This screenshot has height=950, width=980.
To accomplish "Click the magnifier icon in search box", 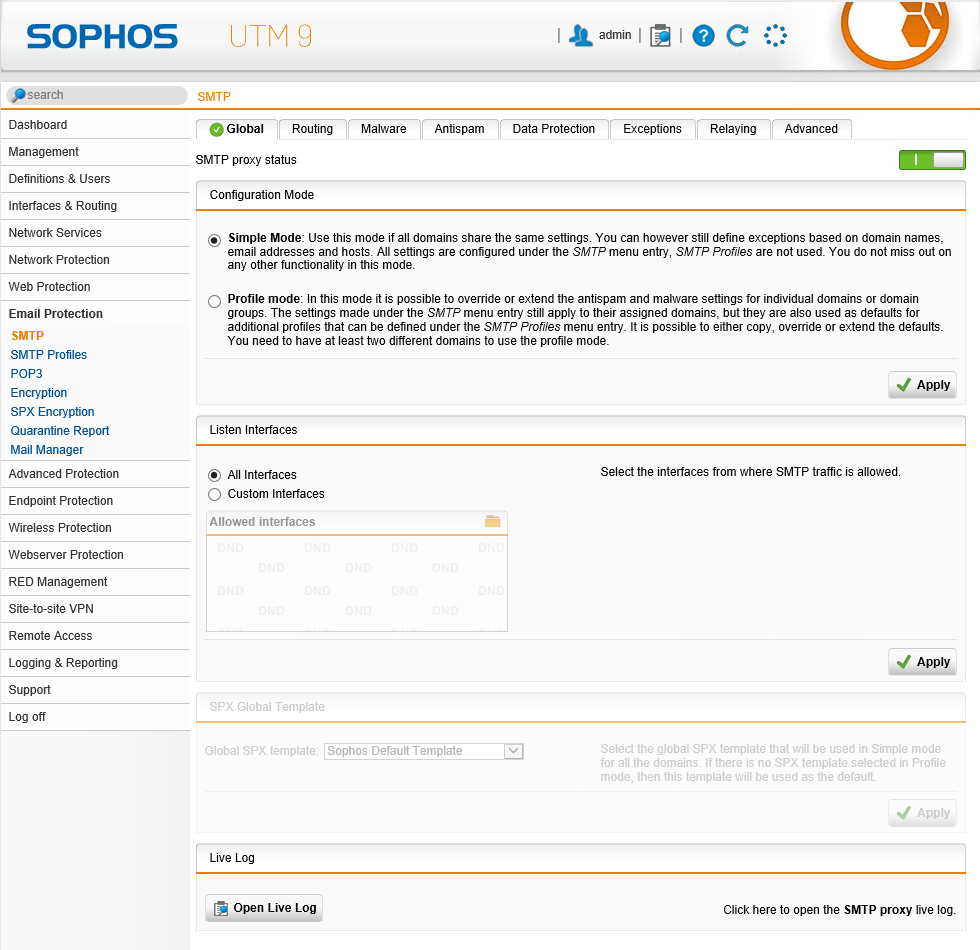I will (x=18, y=95).
